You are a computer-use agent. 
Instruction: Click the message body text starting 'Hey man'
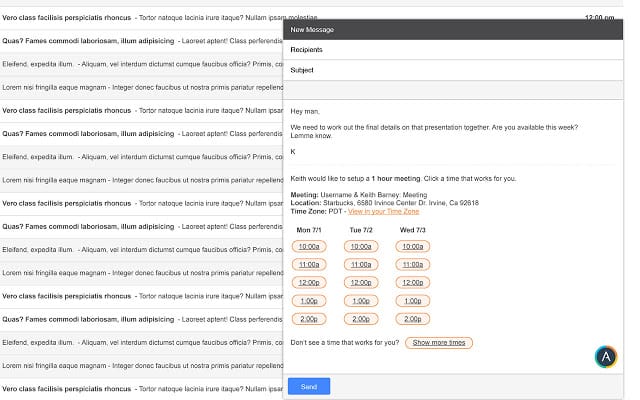click(x=305, y=111)
